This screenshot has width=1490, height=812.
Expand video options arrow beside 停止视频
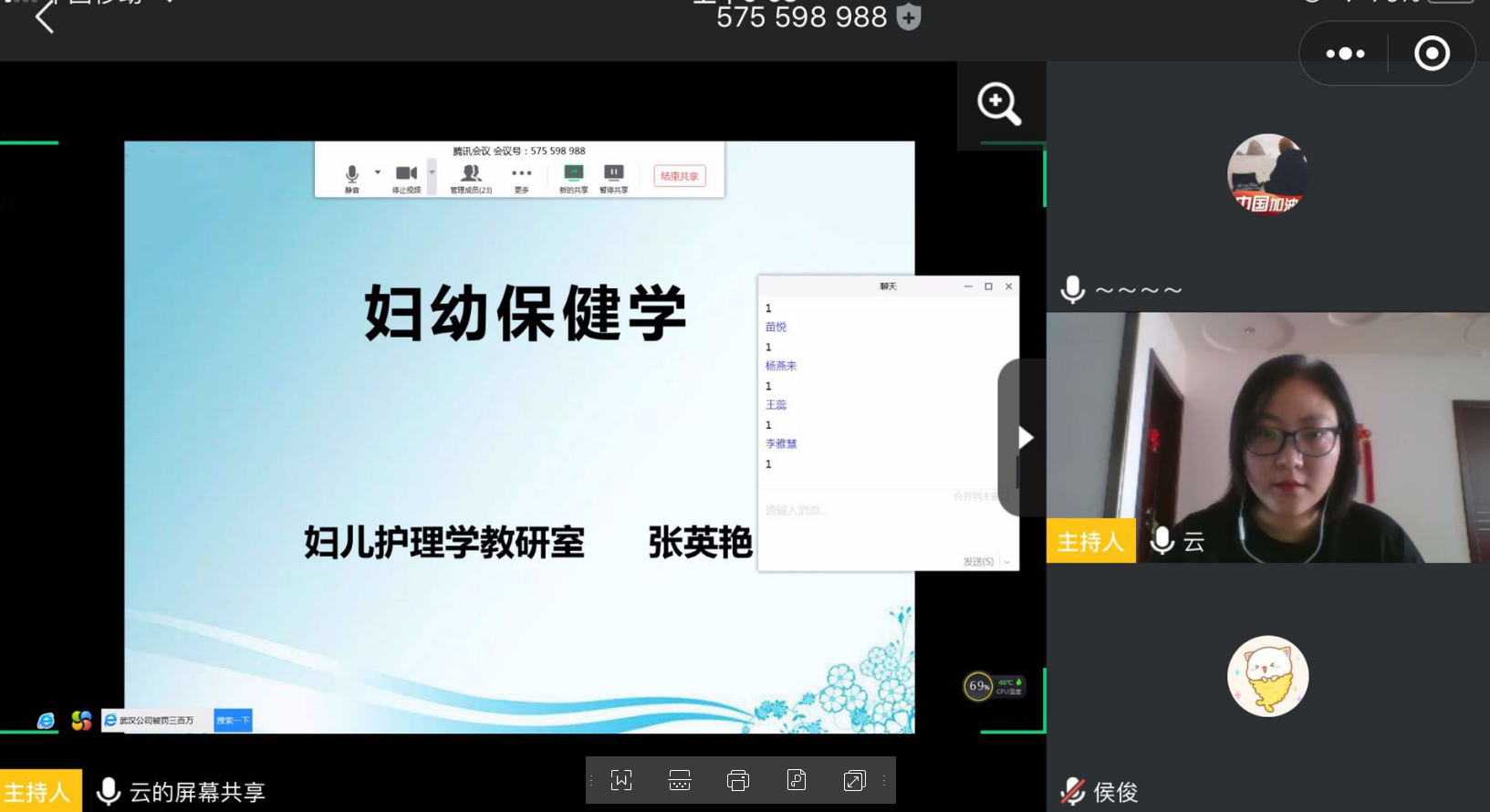(x=432, y=172)
